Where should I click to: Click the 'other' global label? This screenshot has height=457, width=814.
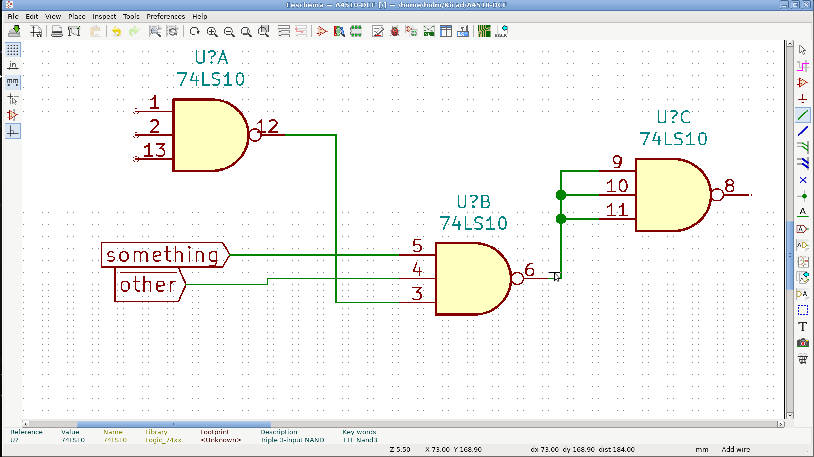pos(148,286)
